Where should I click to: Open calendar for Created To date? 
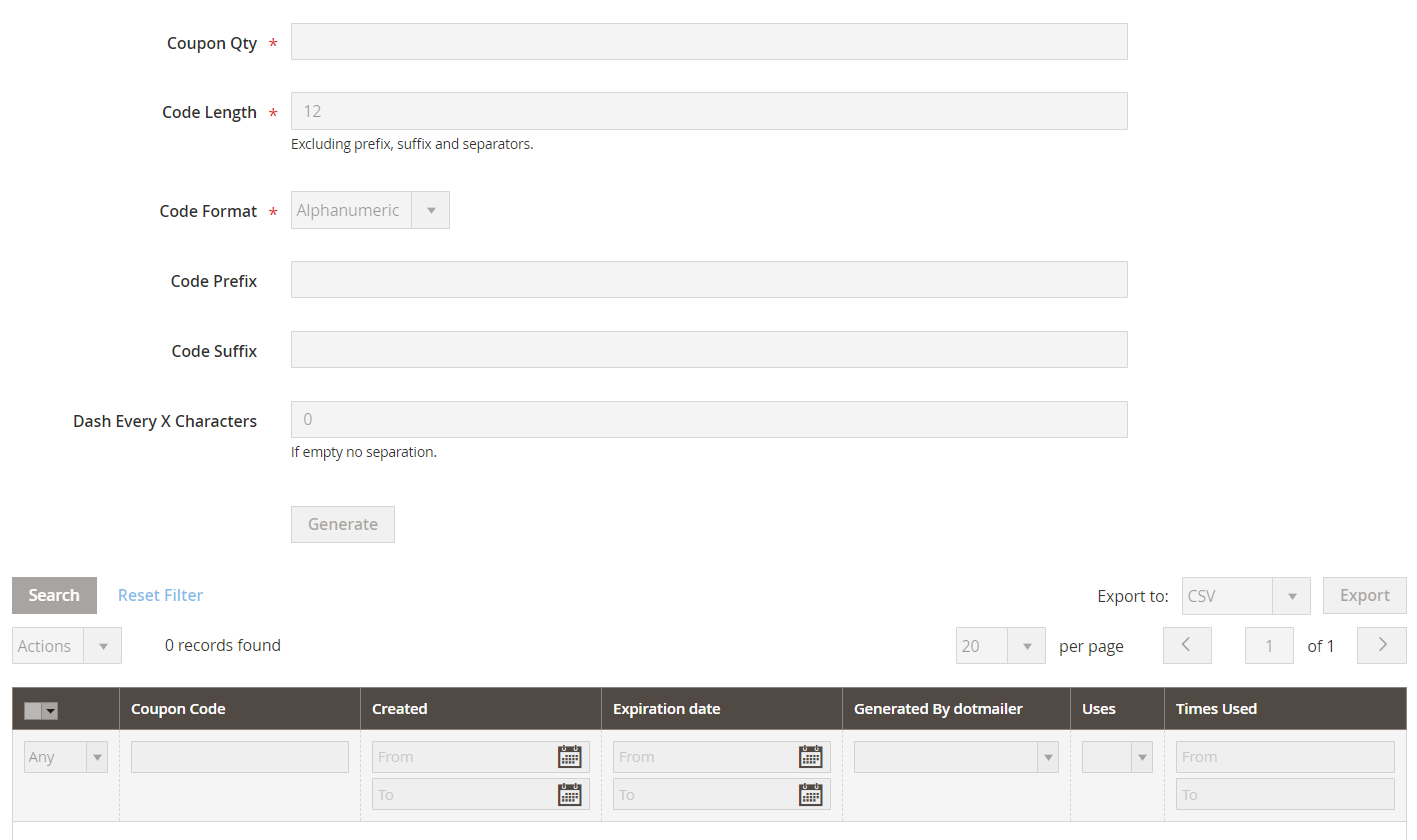pyautogui.click(x=569, y=795)
